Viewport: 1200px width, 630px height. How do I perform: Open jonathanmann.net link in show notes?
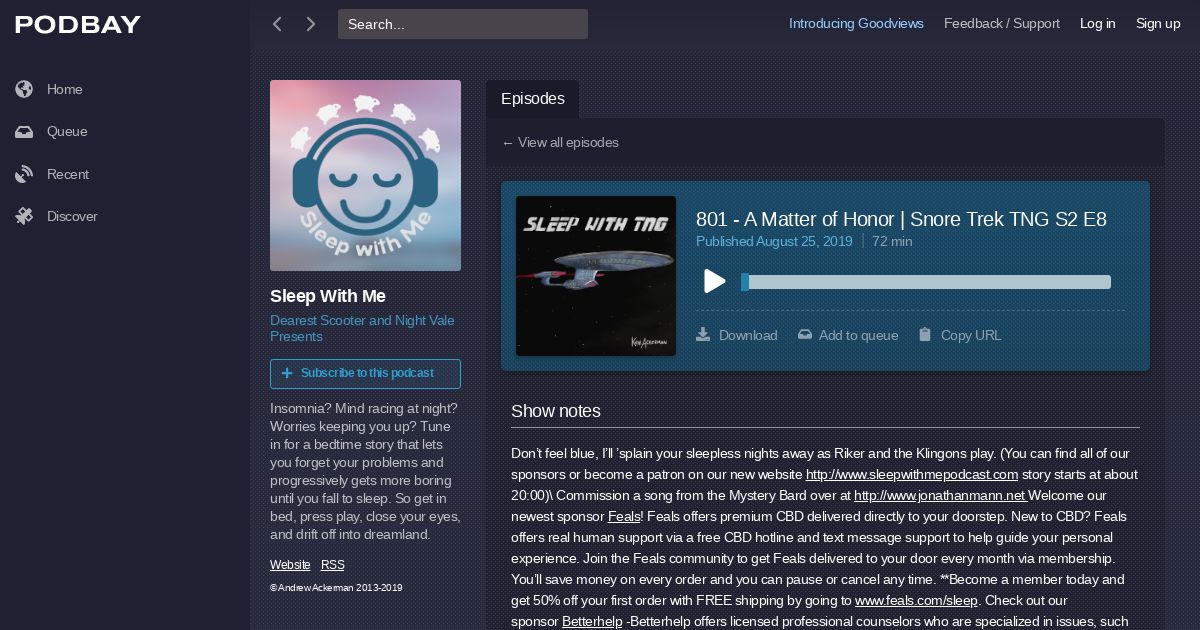click(x=940, y=495)
